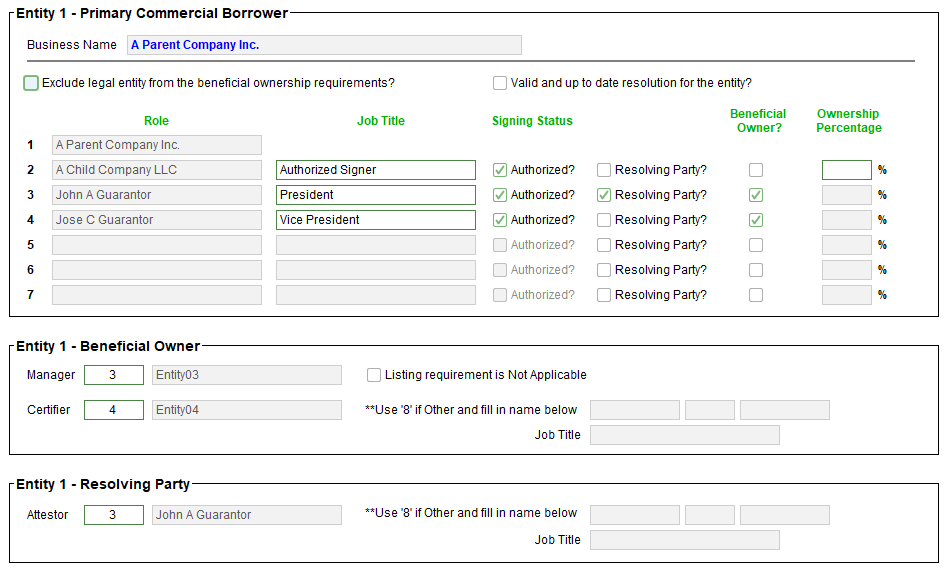The image size is (949, 574).
Task: Toggle Beneficial Owner for John A Guarantor
Action: coord(756,195)
